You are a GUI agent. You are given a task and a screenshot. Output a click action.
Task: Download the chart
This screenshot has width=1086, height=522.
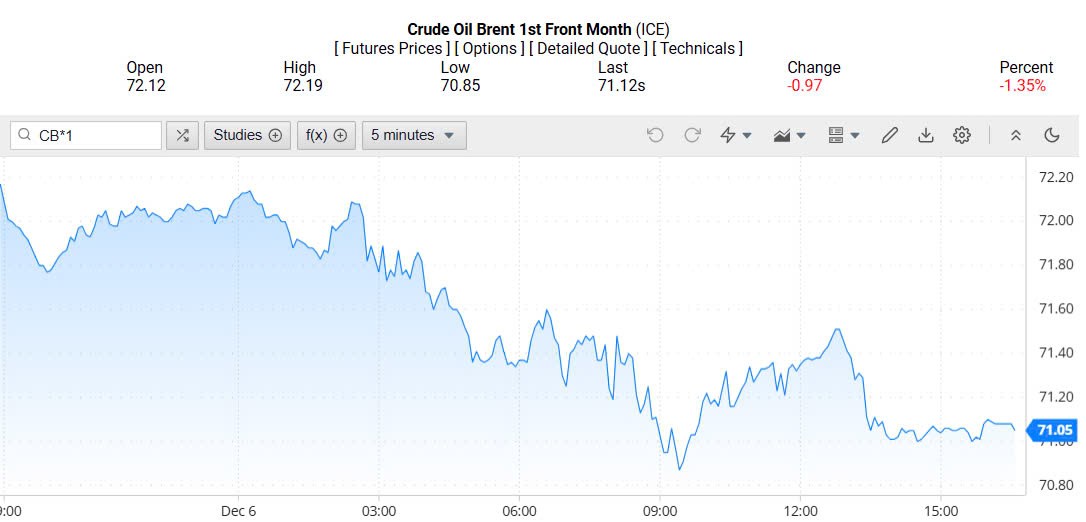point(926,135)
